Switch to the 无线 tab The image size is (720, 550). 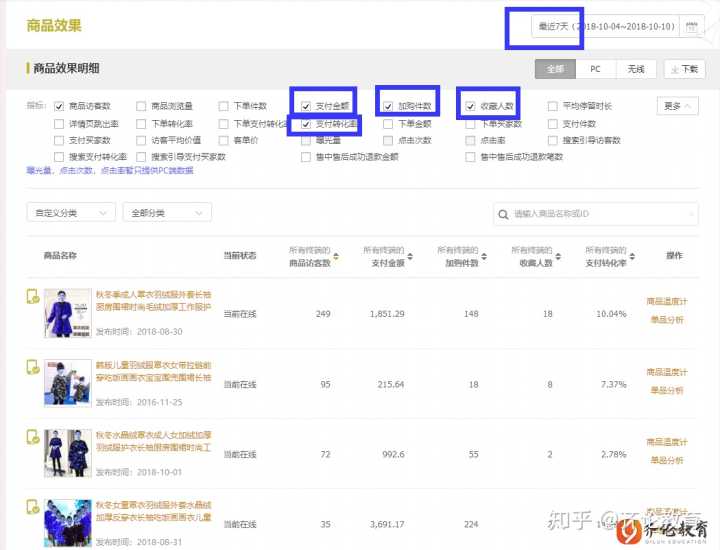(x=635, y=69)
